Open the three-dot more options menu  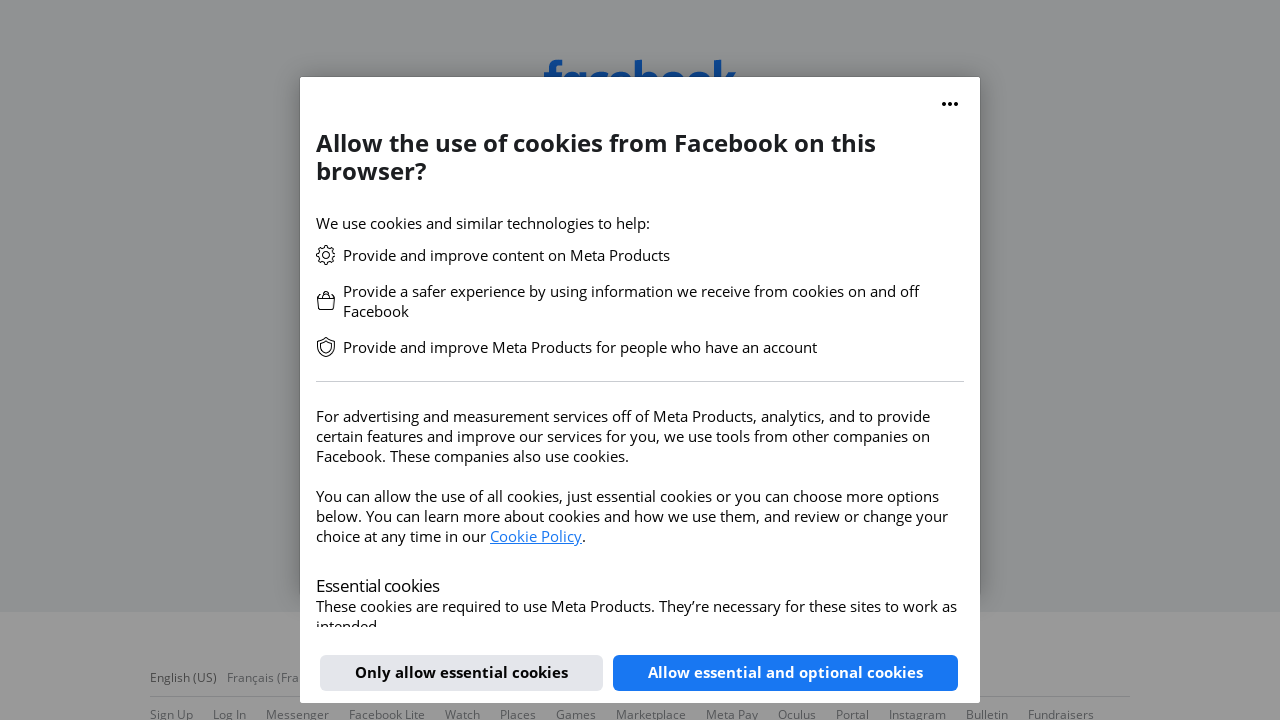[950, 104]
